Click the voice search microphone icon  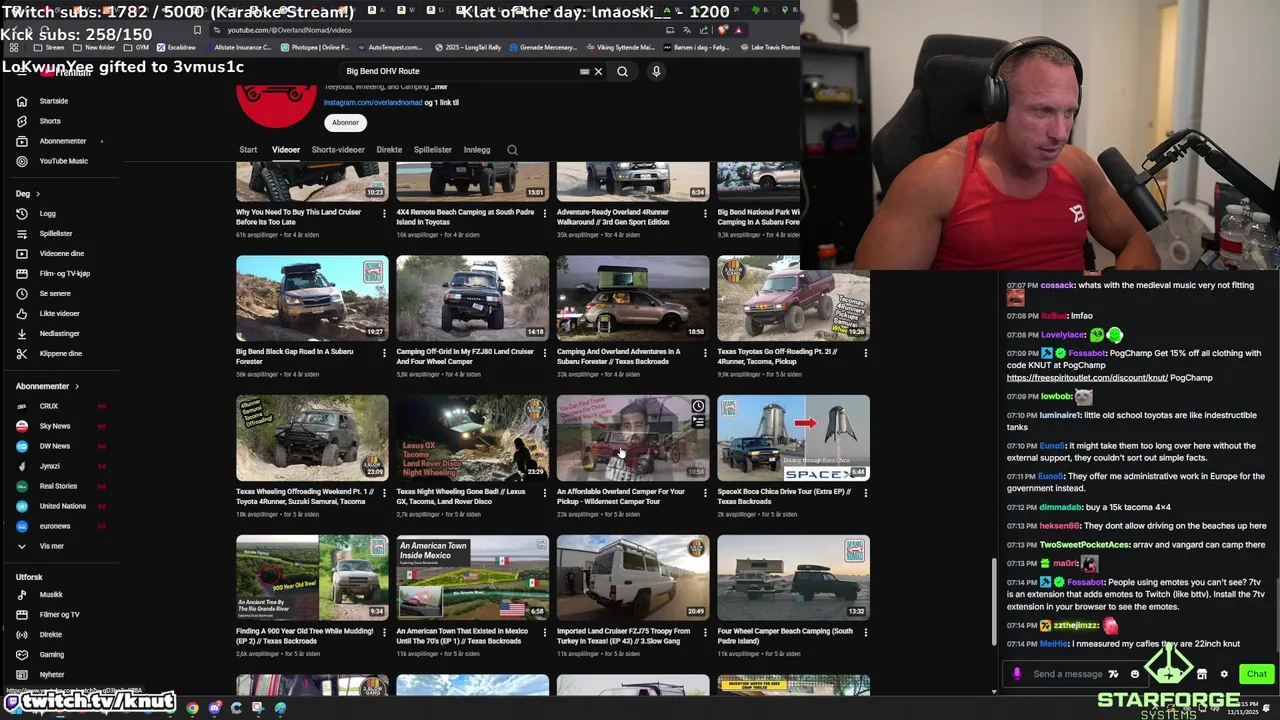click(656, 71)
